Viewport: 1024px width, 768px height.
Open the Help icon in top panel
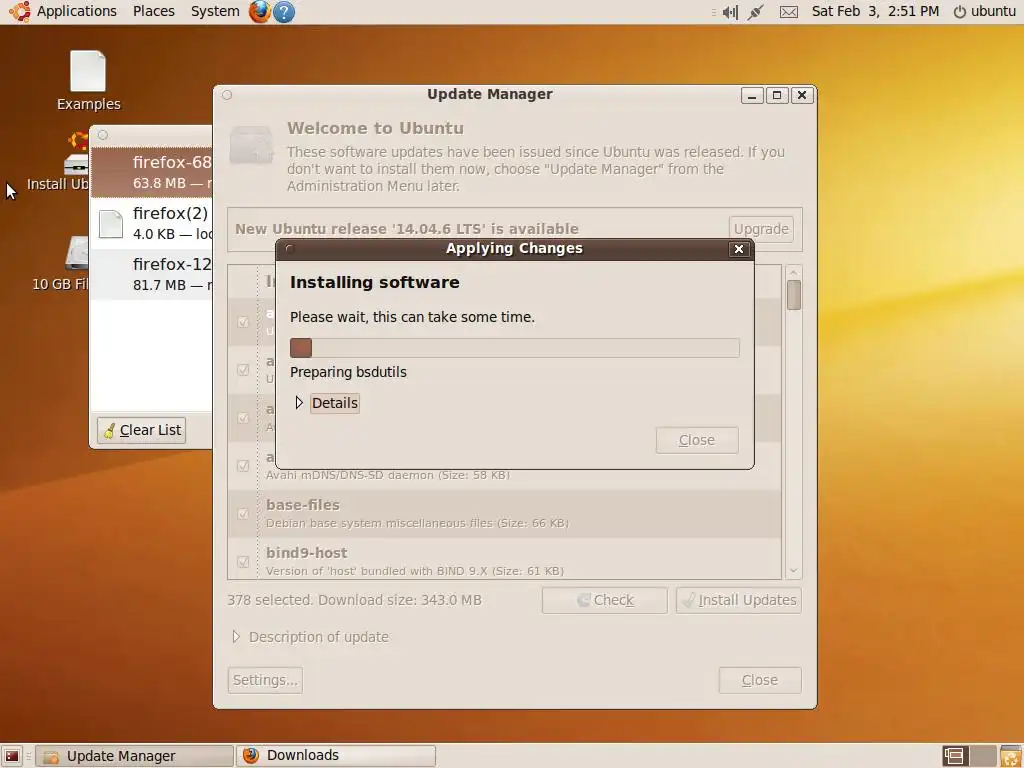[x=283, y=11]
